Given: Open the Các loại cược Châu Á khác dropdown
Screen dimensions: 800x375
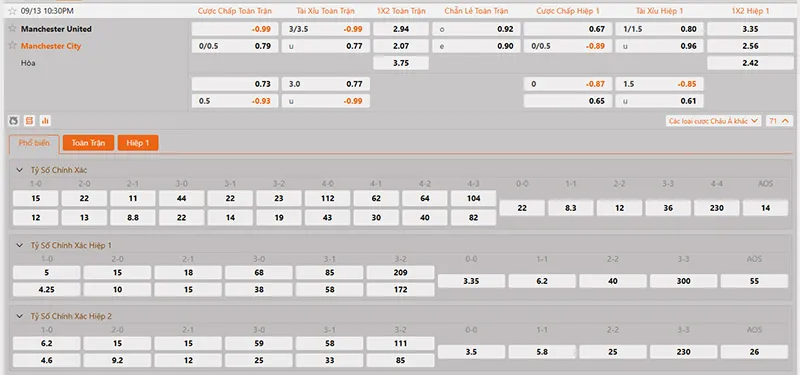Looking at the screenshot, I should coord(713,121).
